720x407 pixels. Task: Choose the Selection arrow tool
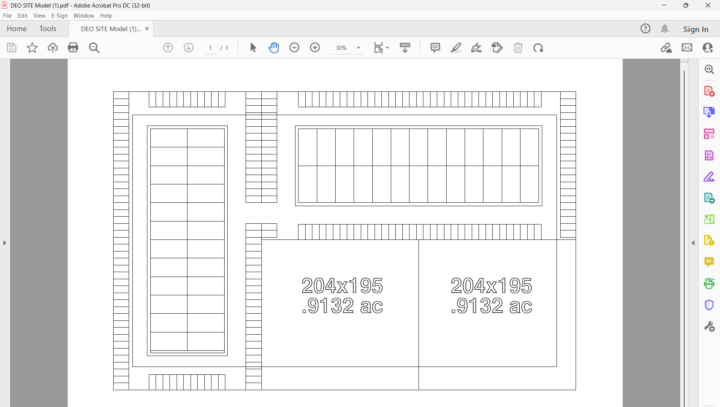coord(253,48)
